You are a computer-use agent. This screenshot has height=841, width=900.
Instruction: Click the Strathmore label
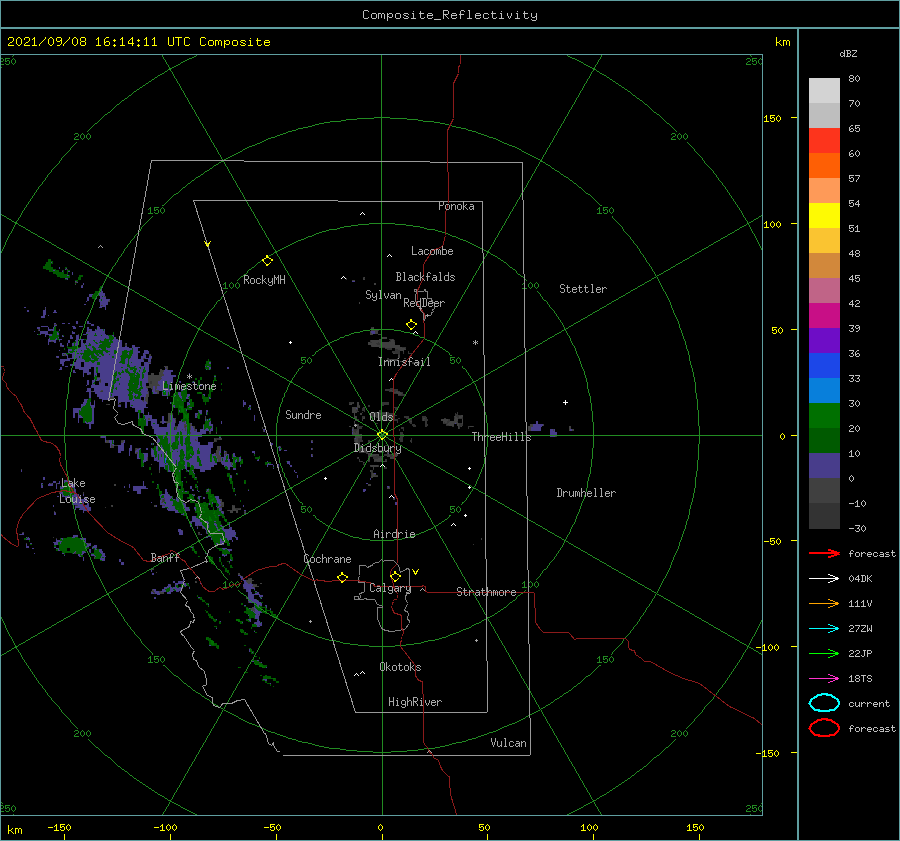(x=486, y=592)
